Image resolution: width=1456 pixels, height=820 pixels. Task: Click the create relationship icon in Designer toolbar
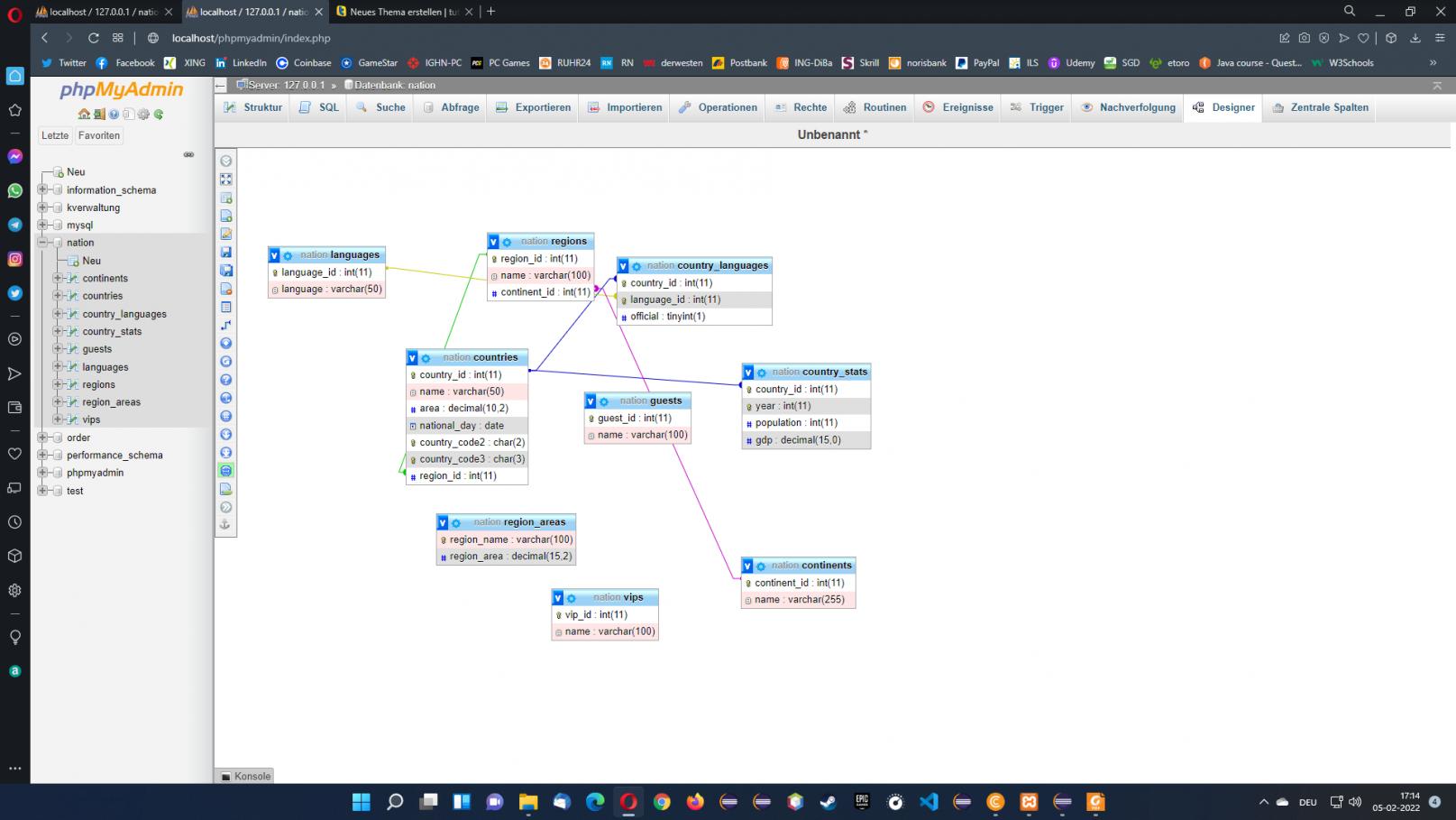coord(226,325)
